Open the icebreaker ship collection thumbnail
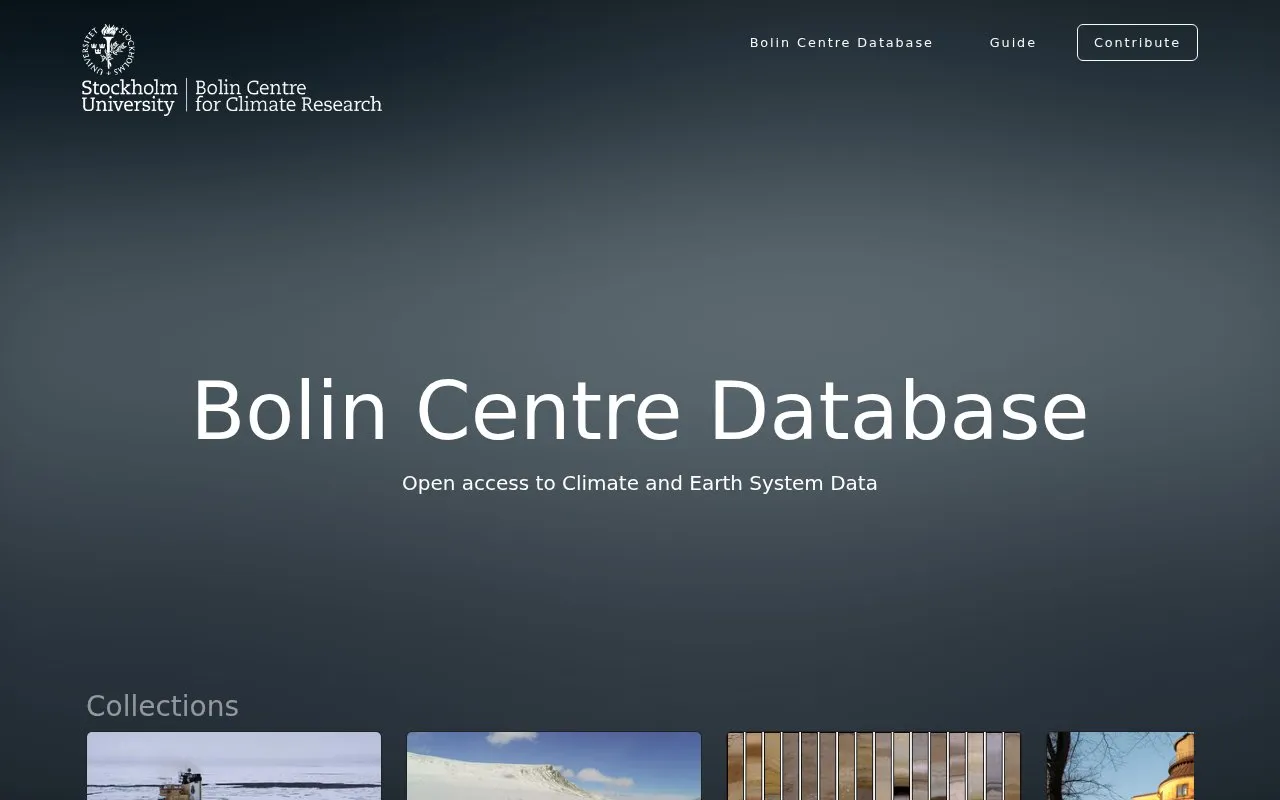This screenshot has height=800, width=1280. [x=234, y=766]
